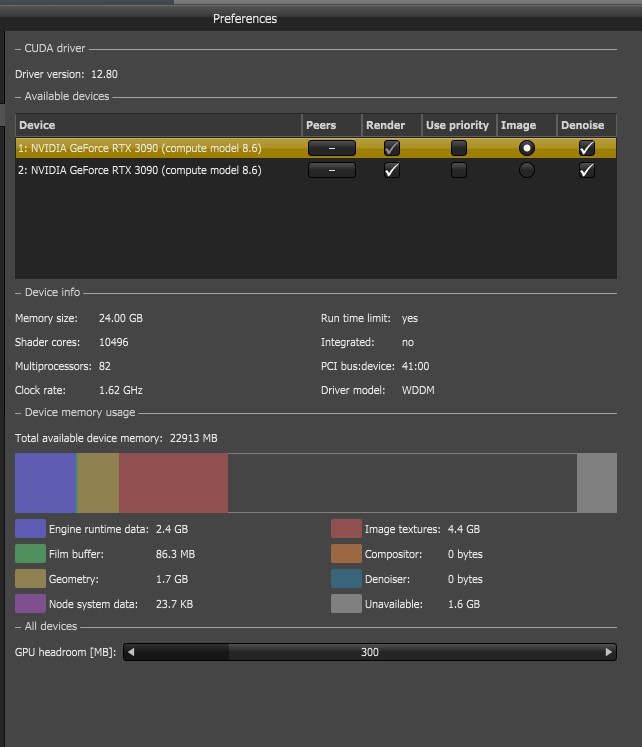Viewport: 642px width, 747px height.
Task: Click Multiprocessors value 82
Action: coord(105,366)
